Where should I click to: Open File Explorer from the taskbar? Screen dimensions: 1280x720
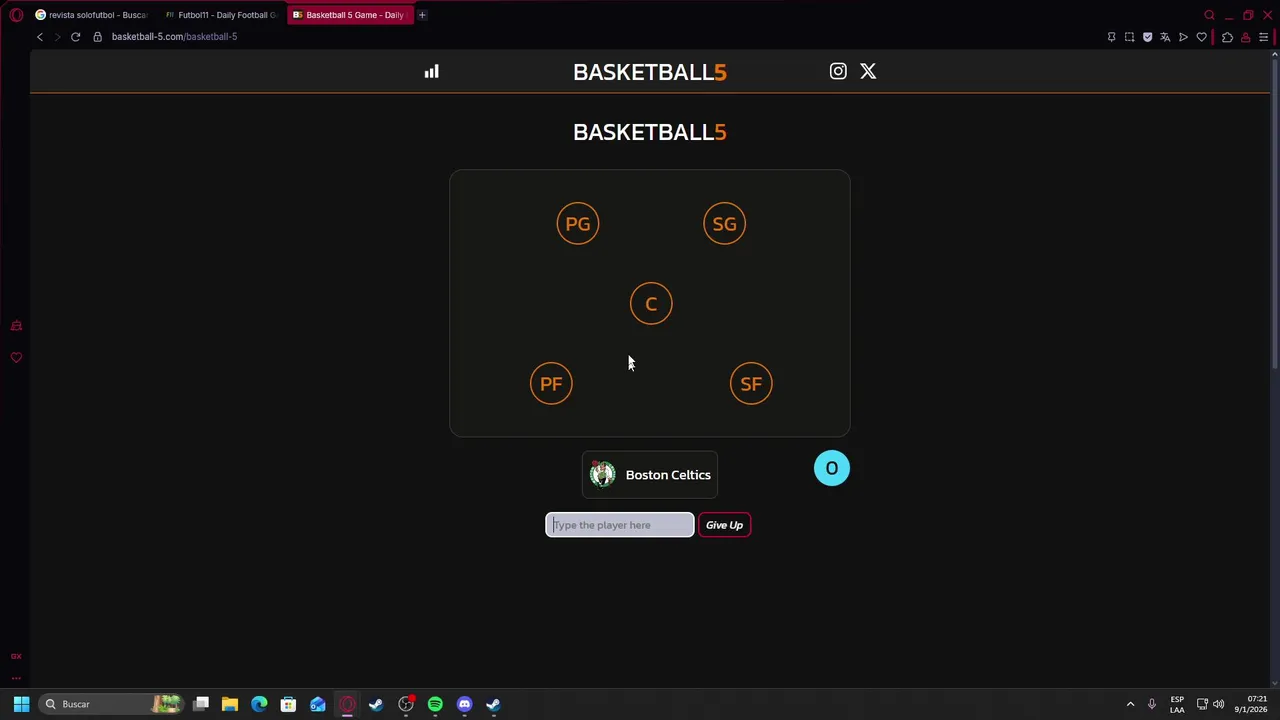[230, 704]
